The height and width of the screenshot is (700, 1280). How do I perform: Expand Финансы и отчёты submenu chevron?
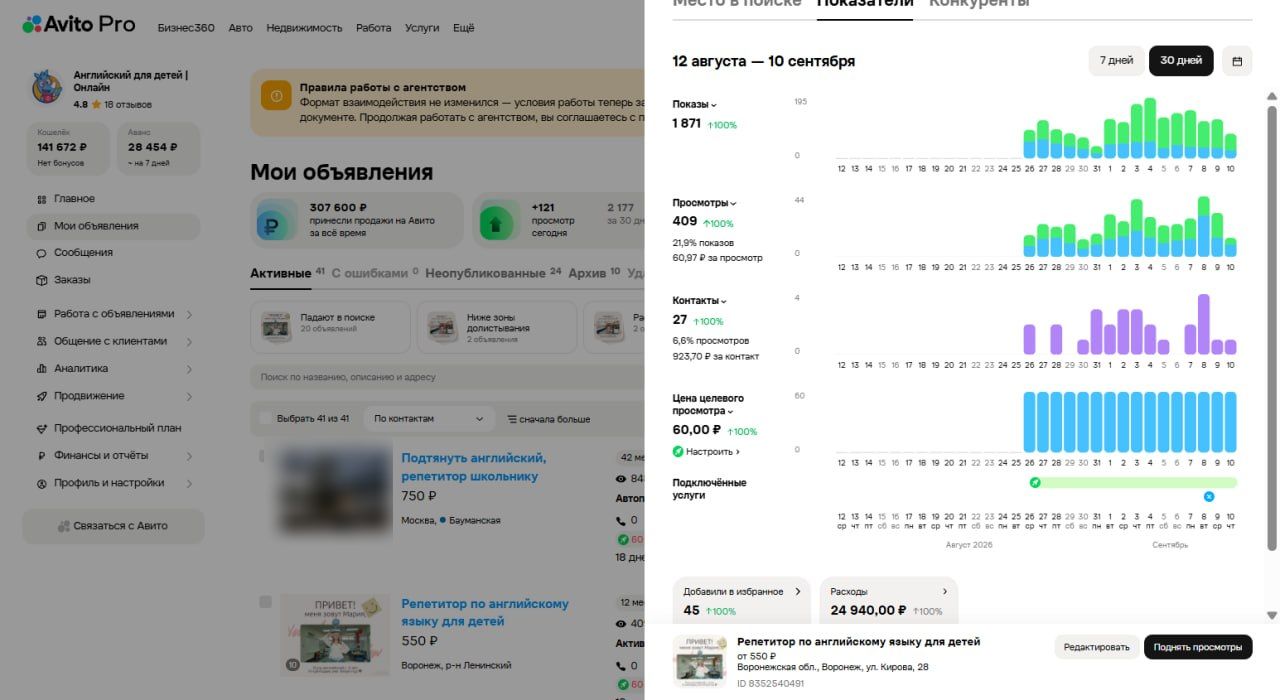(x=189, y=456)
